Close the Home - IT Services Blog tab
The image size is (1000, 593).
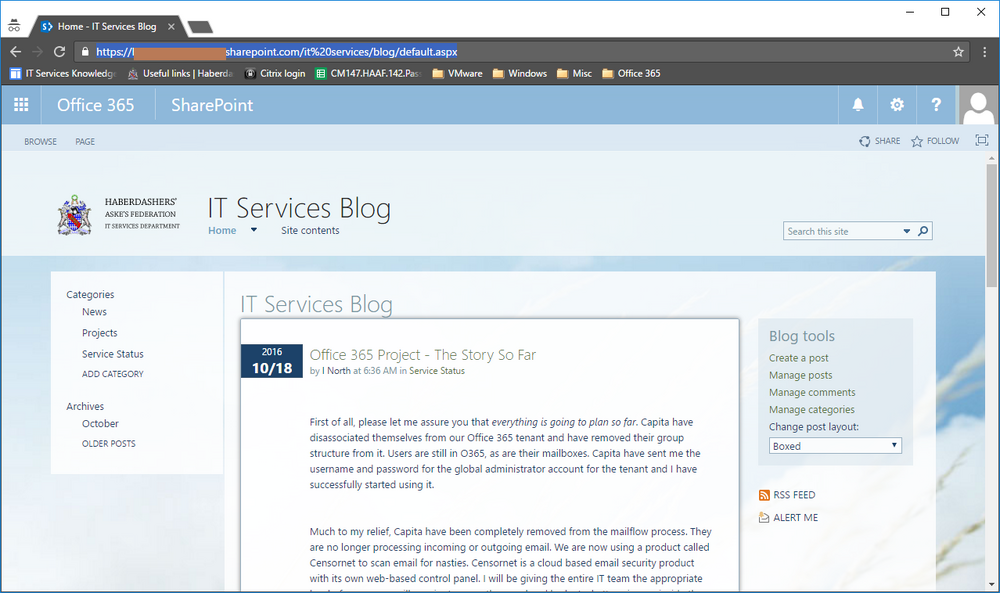click(x=171, y=27)
